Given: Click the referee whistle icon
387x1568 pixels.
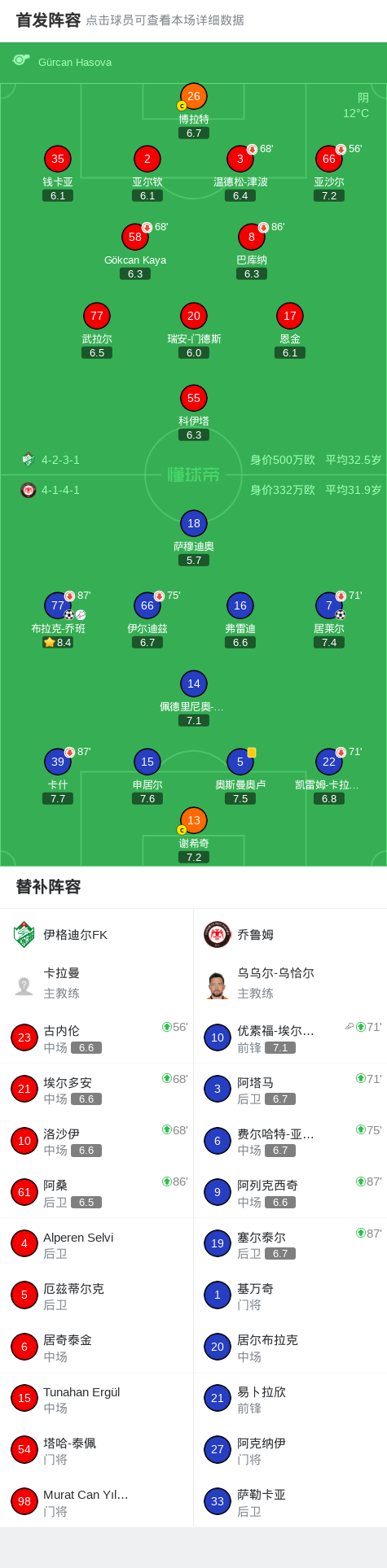Looking at the screenshot, I should tap(21, 60).
